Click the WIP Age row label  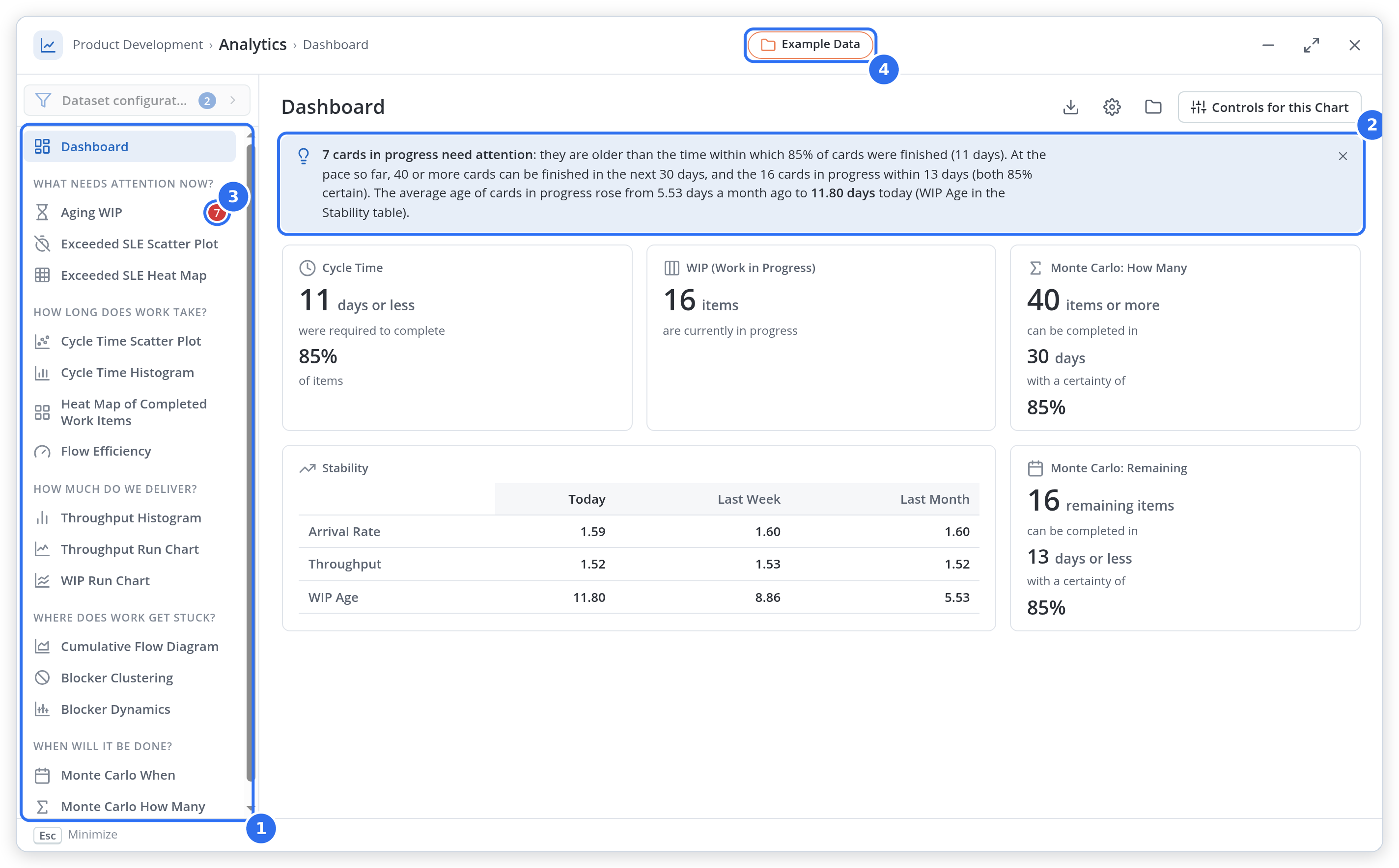tap(333, 597)
